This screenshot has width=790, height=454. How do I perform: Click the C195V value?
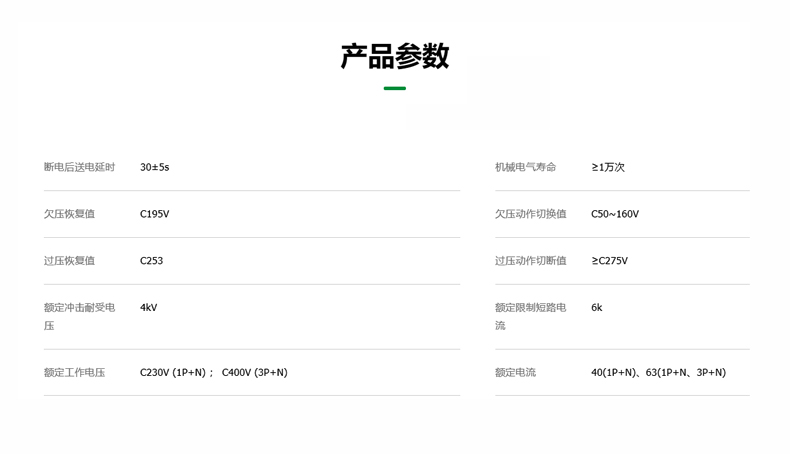[154, 214]
